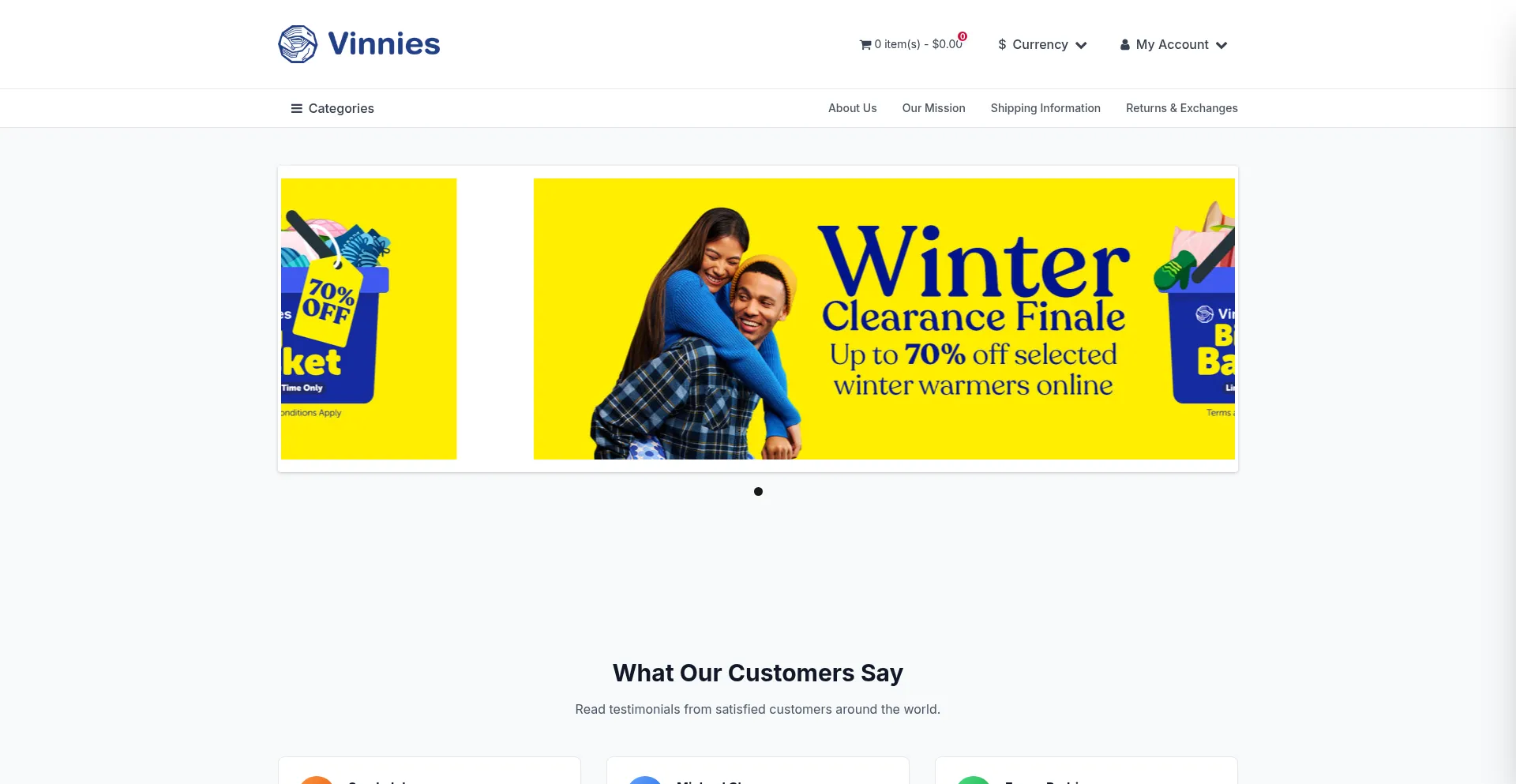Screen dimensions: 1516x784
Task: Expand the My Account dropdown chevron
Action: click(x=1221, y=46)
